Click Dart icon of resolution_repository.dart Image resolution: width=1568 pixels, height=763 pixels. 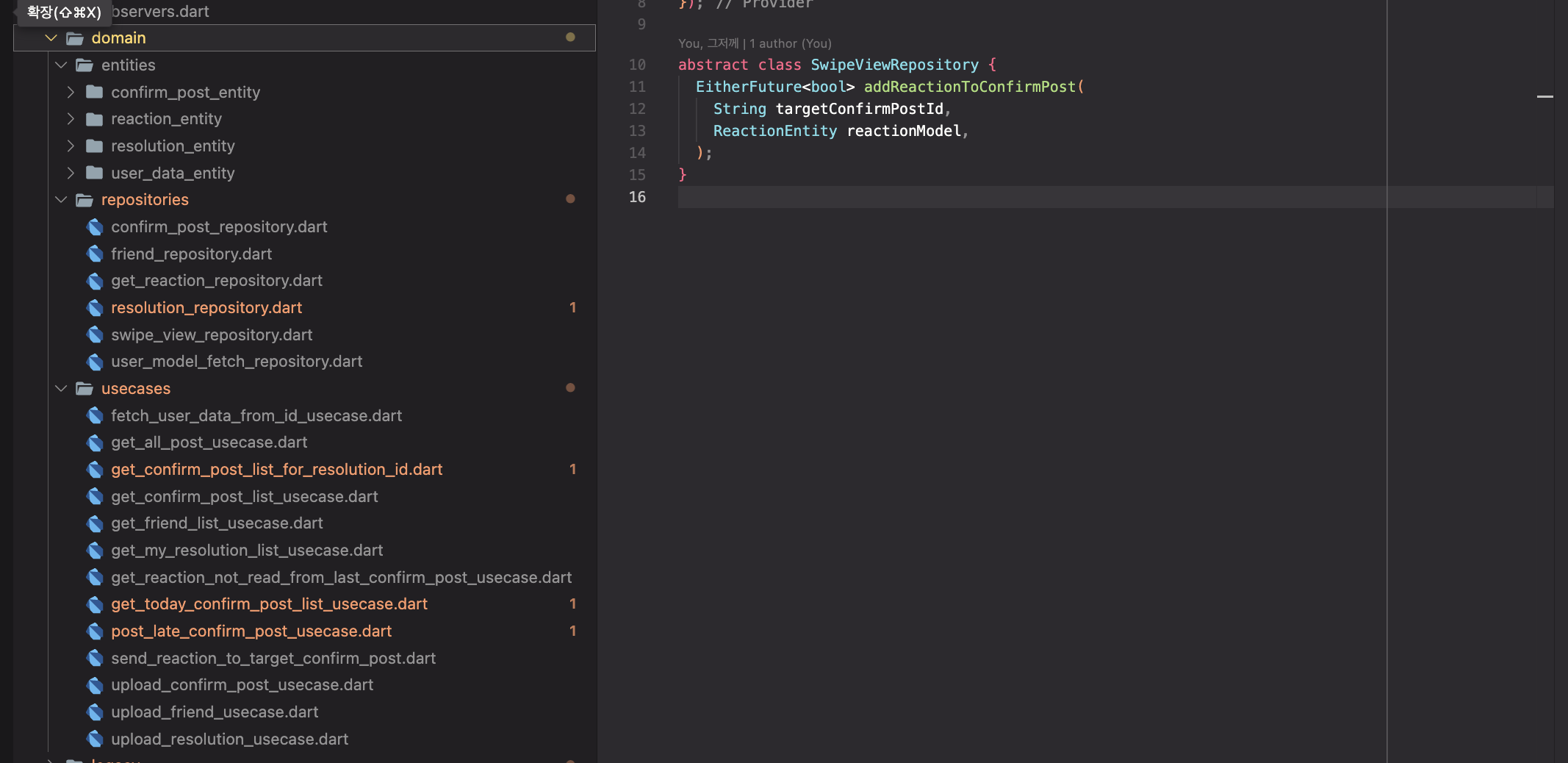click(95, 308)
